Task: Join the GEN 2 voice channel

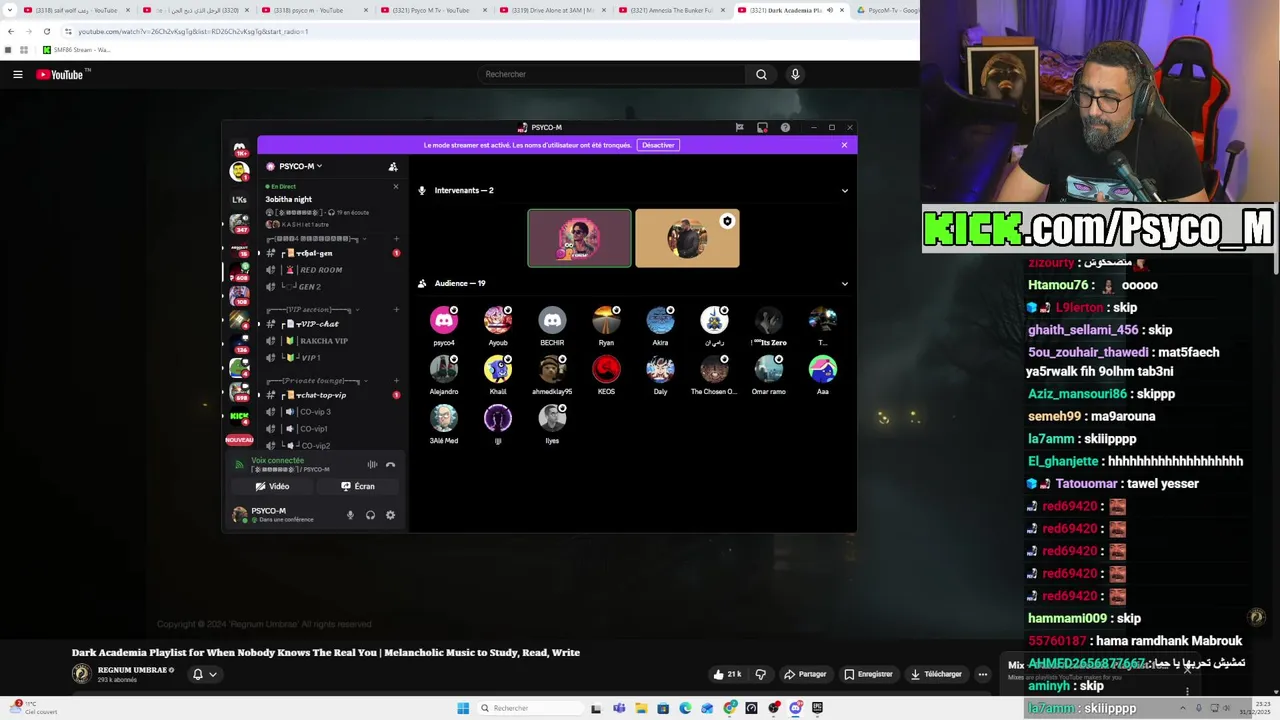Action: [332, 287]
